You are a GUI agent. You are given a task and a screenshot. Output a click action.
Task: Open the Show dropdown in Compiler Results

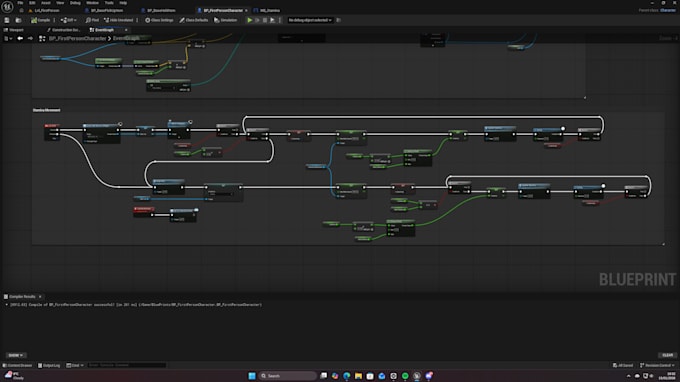[x=16, y=355]
